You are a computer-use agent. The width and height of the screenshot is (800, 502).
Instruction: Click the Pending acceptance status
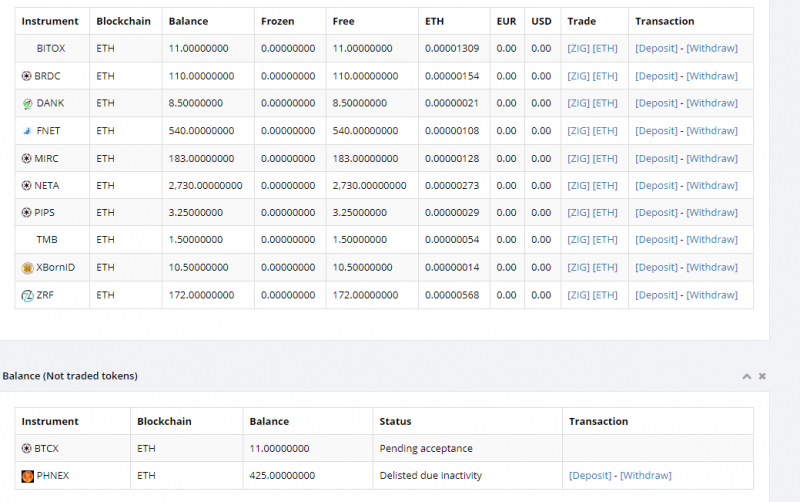click(426, 448)
